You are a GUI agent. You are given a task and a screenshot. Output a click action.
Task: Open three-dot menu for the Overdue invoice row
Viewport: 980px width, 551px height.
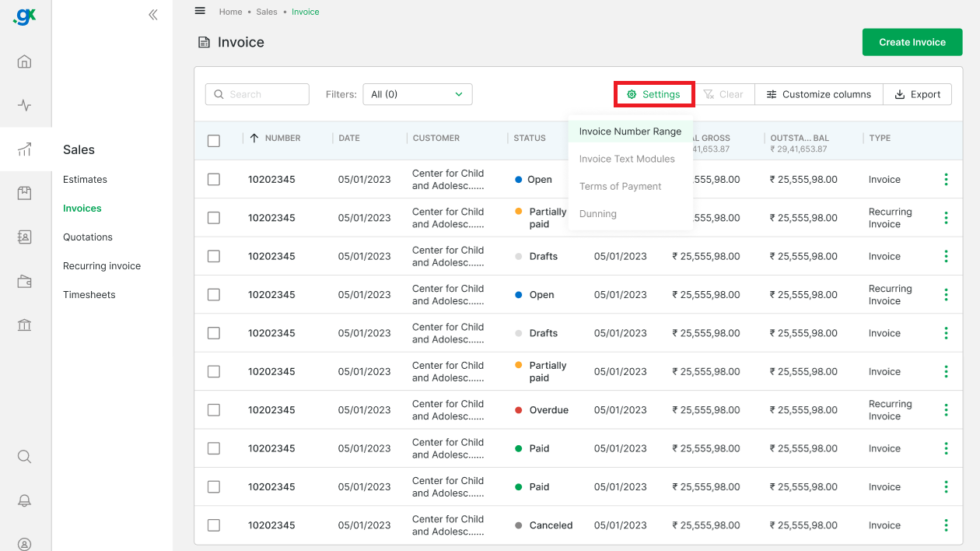[946, 410]
